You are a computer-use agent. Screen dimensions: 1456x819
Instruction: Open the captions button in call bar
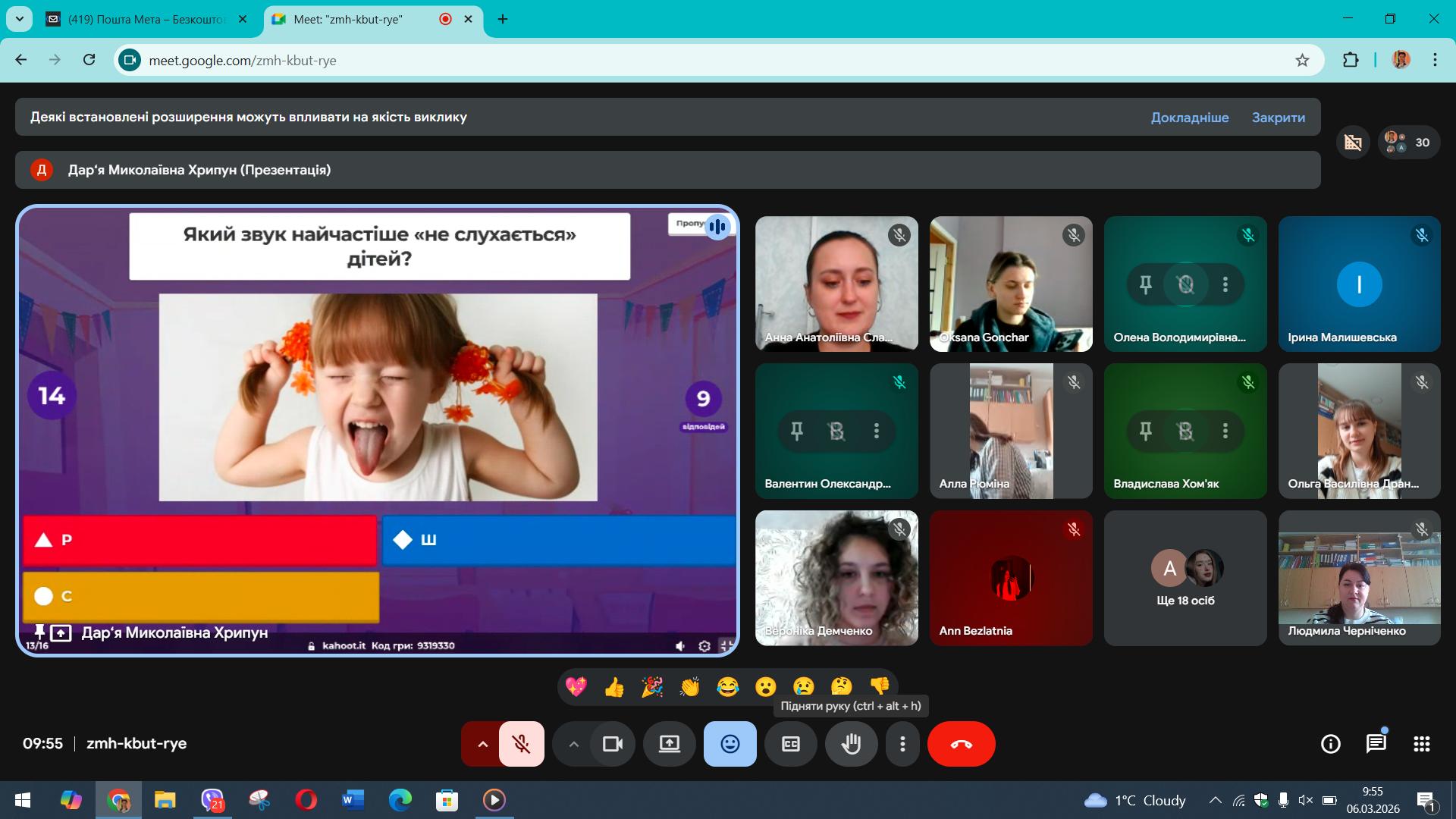click(x=790, y=744)
